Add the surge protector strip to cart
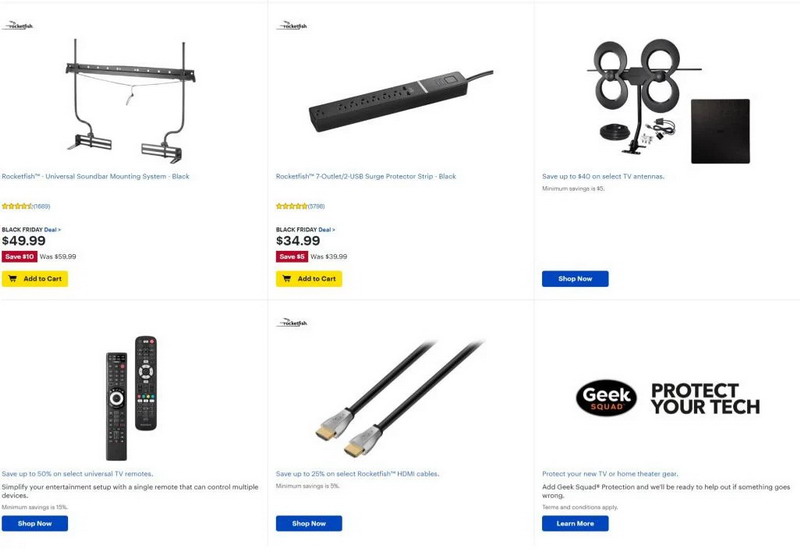Screen dimensions: 800x552 coord(309,279)
